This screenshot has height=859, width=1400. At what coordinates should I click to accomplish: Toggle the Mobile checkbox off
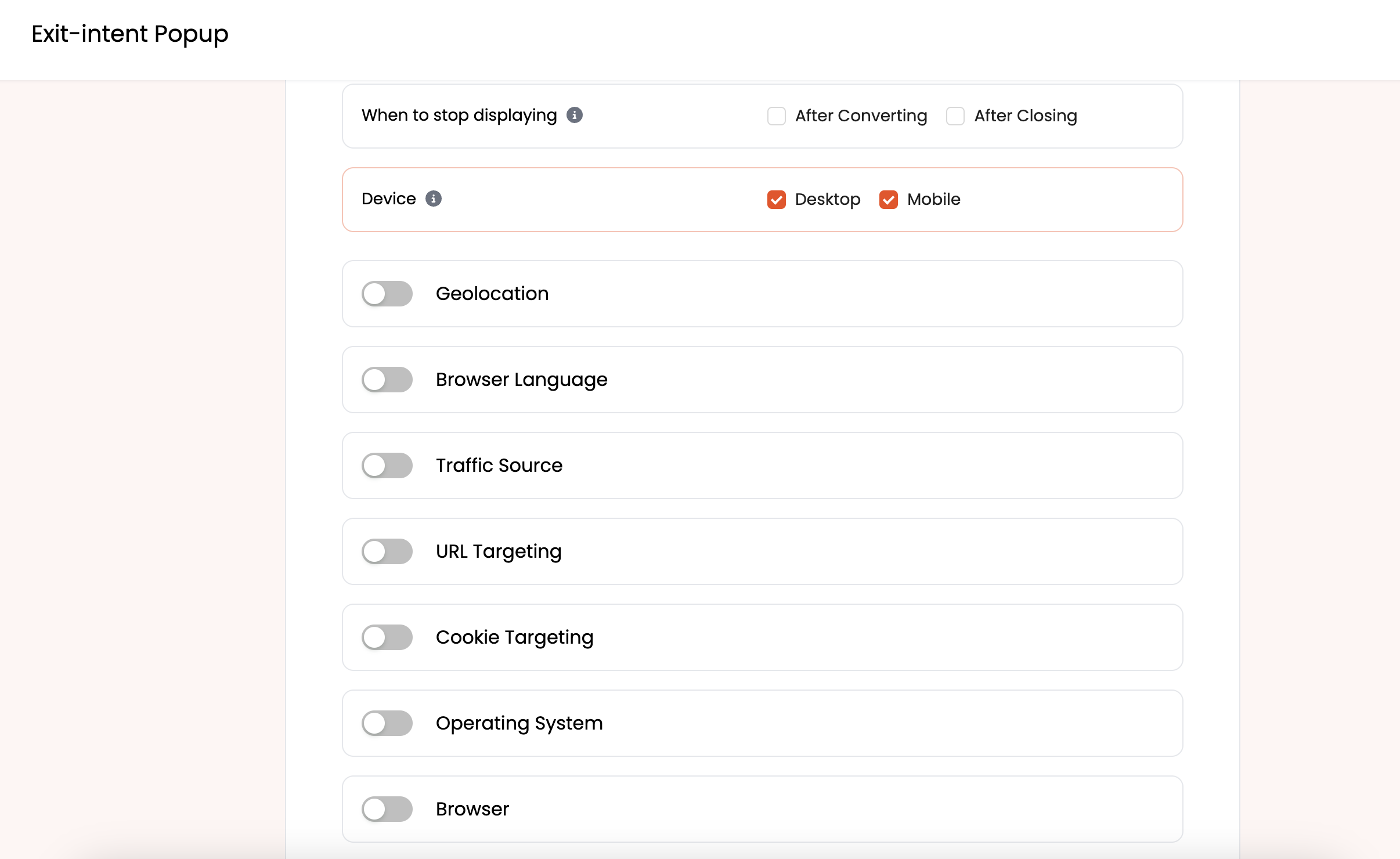coord(887,199)
